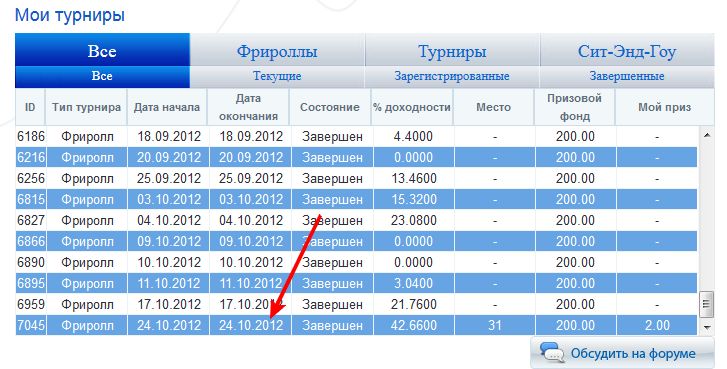Image resolution: width=727 pixels, height=369 pixels.
Task: Click the scrollbar up arrow
Action: (x=707, y=135)
